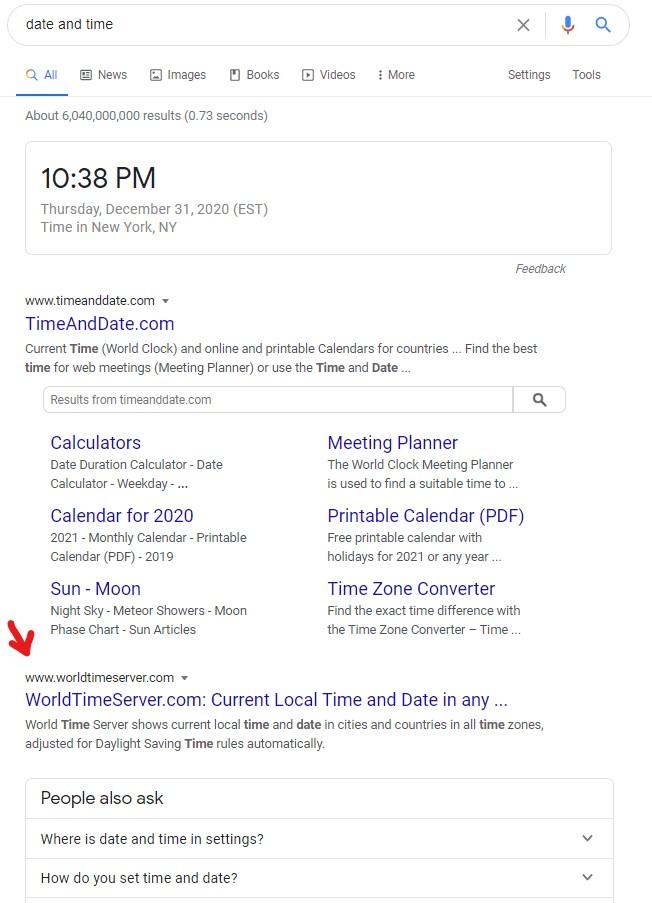652x903 pixels.
Task: Open the Tools menu
Action: [x=586, y=75]
